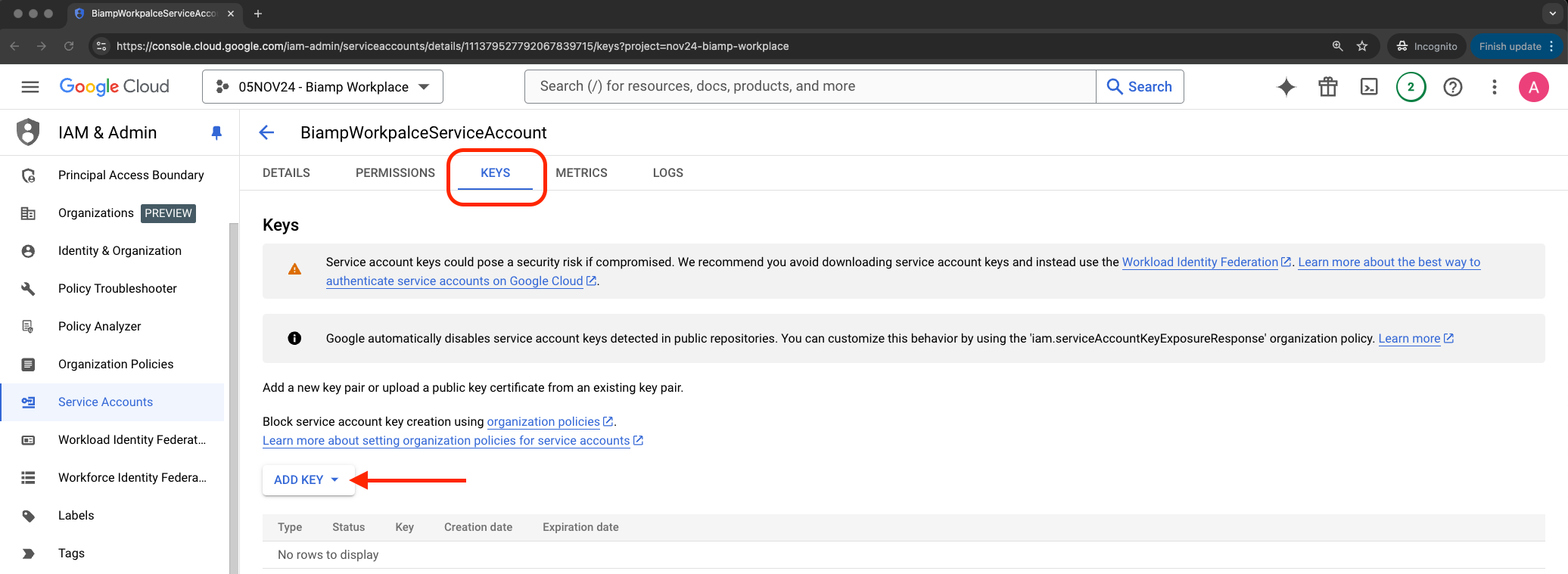The width and height of the screenshot is (1568, 574).
Task: Switch to the PERMISSIONS tab
Action: (395, 173)
